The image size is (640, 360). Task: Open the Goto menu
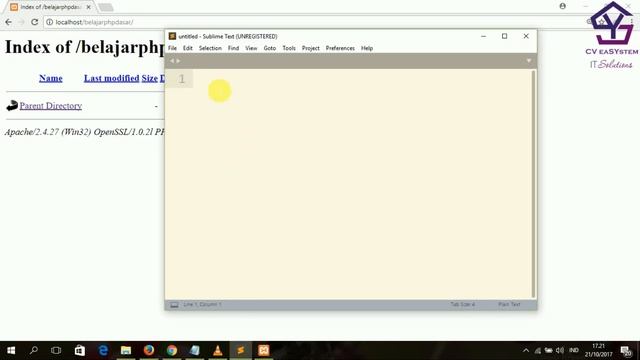[270, 48]
